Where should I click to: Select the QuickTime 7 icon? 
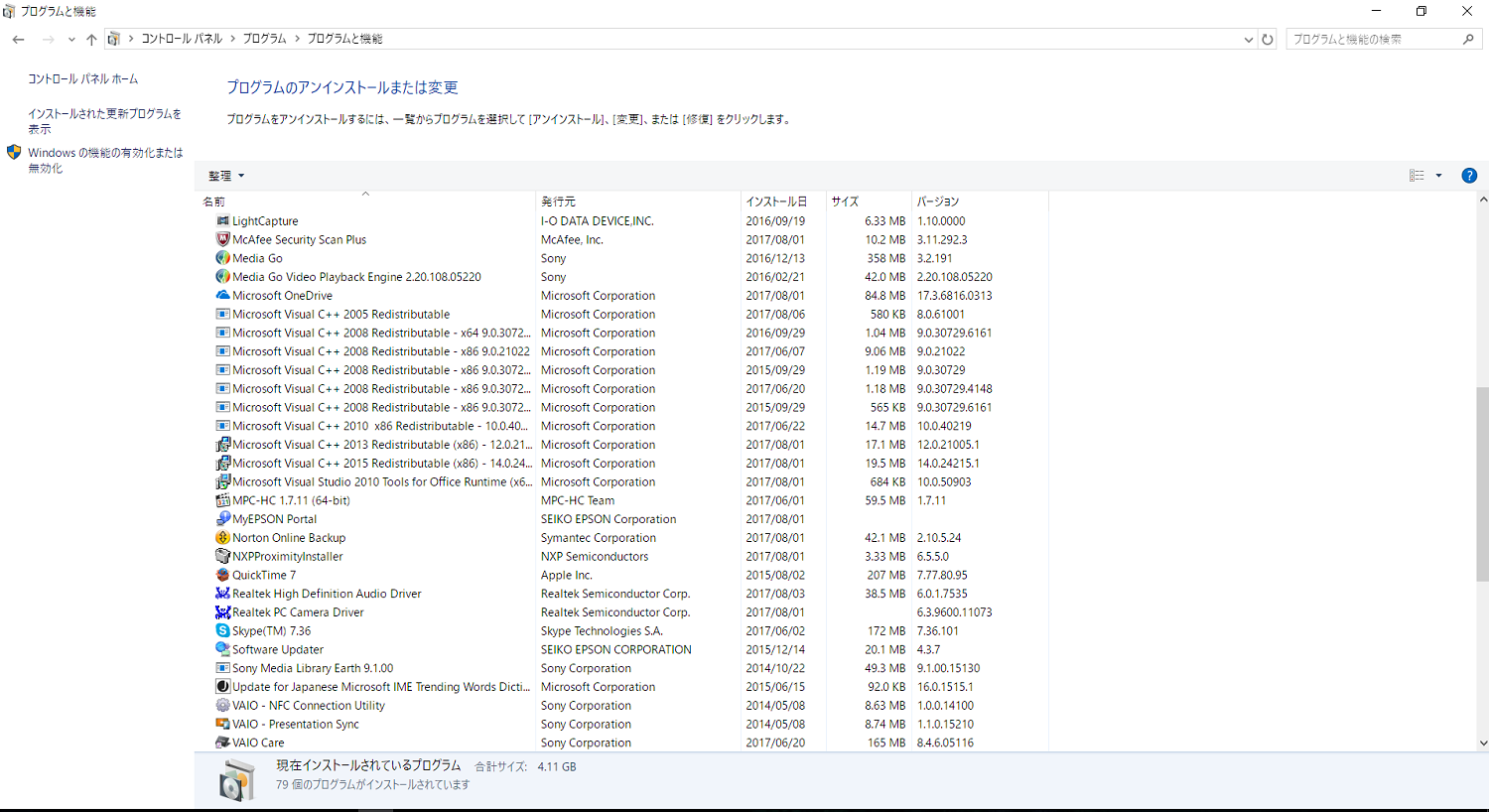[x=223, y=575]
